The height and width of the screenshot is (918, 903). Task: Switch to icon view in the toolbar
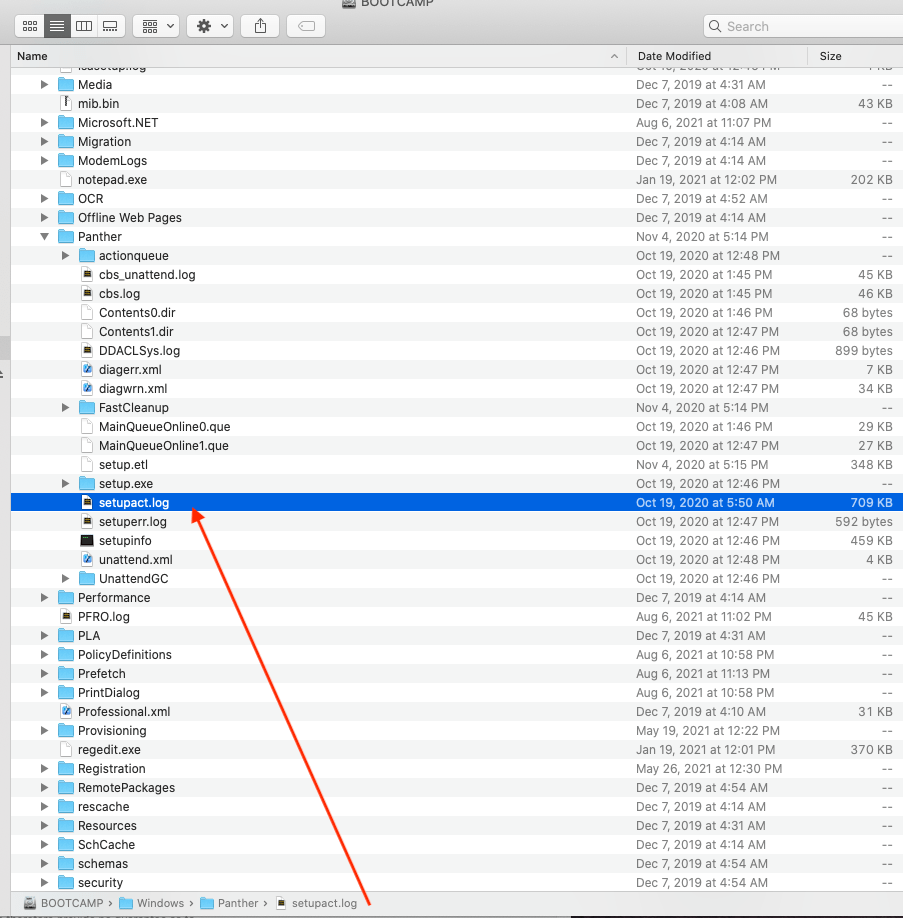coord(29,25)
